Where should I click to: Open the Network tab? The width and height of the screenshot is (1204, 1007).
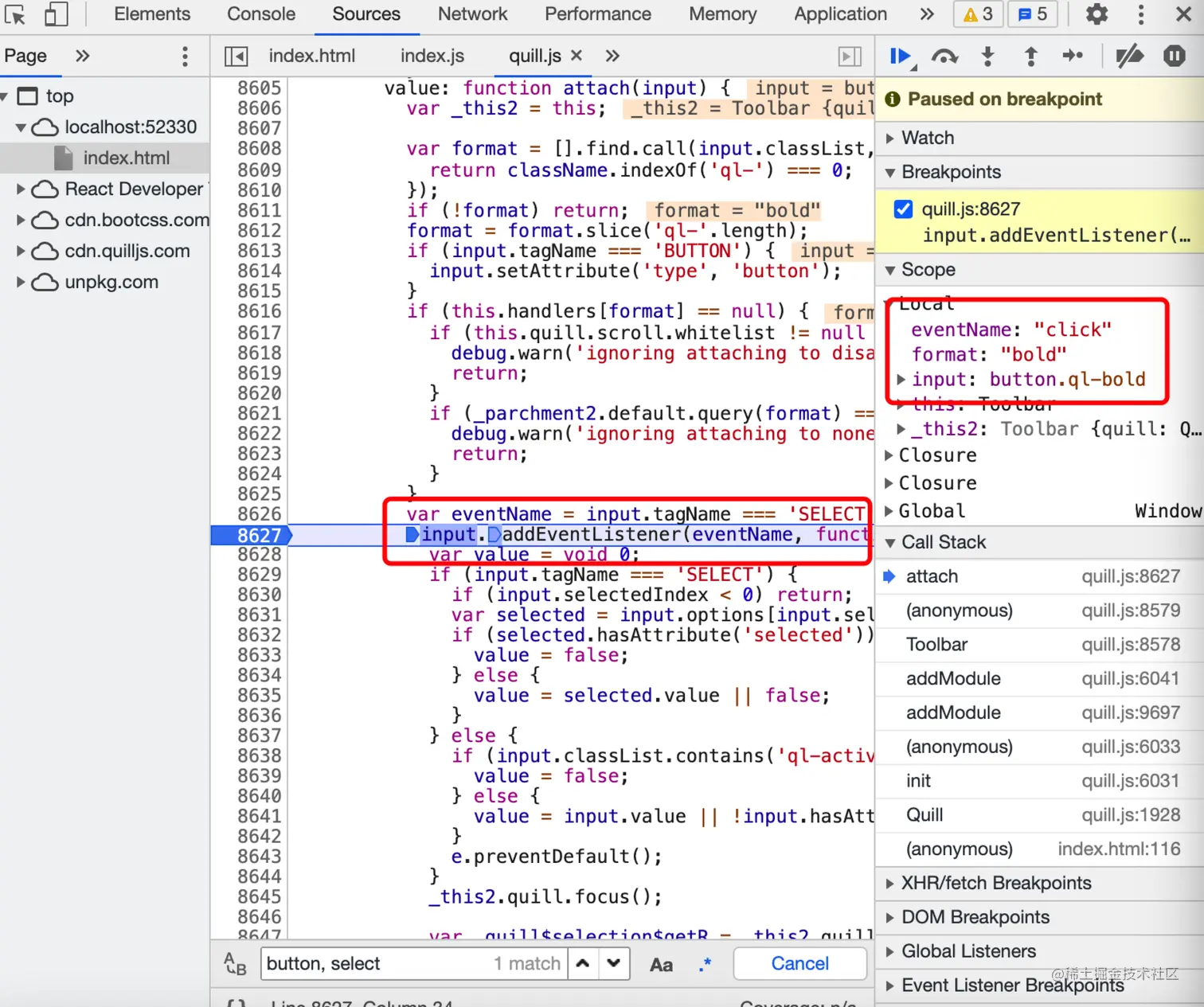click(472, 14)
